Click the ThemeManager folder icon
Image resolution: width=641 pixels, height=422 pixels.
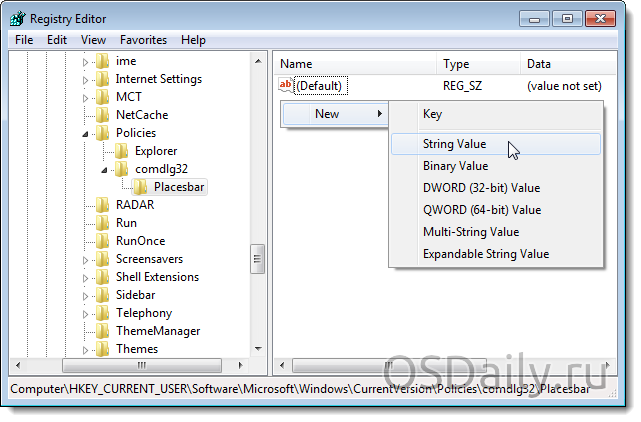click(x=102, y=331)
